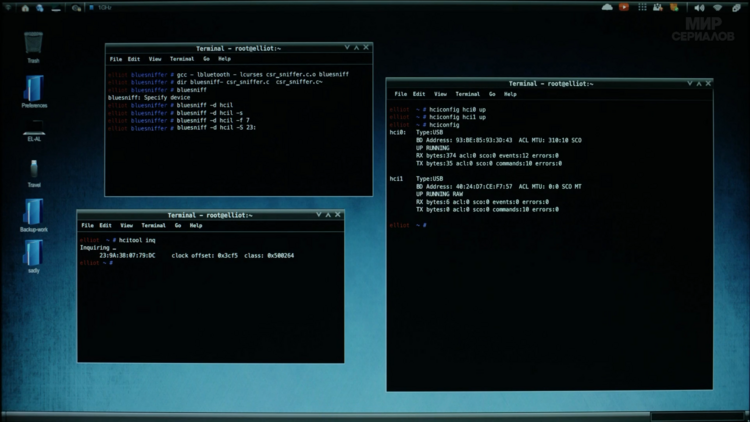Open Go menu in hcitool terminal
750x422 pixels.
point(178,225)
